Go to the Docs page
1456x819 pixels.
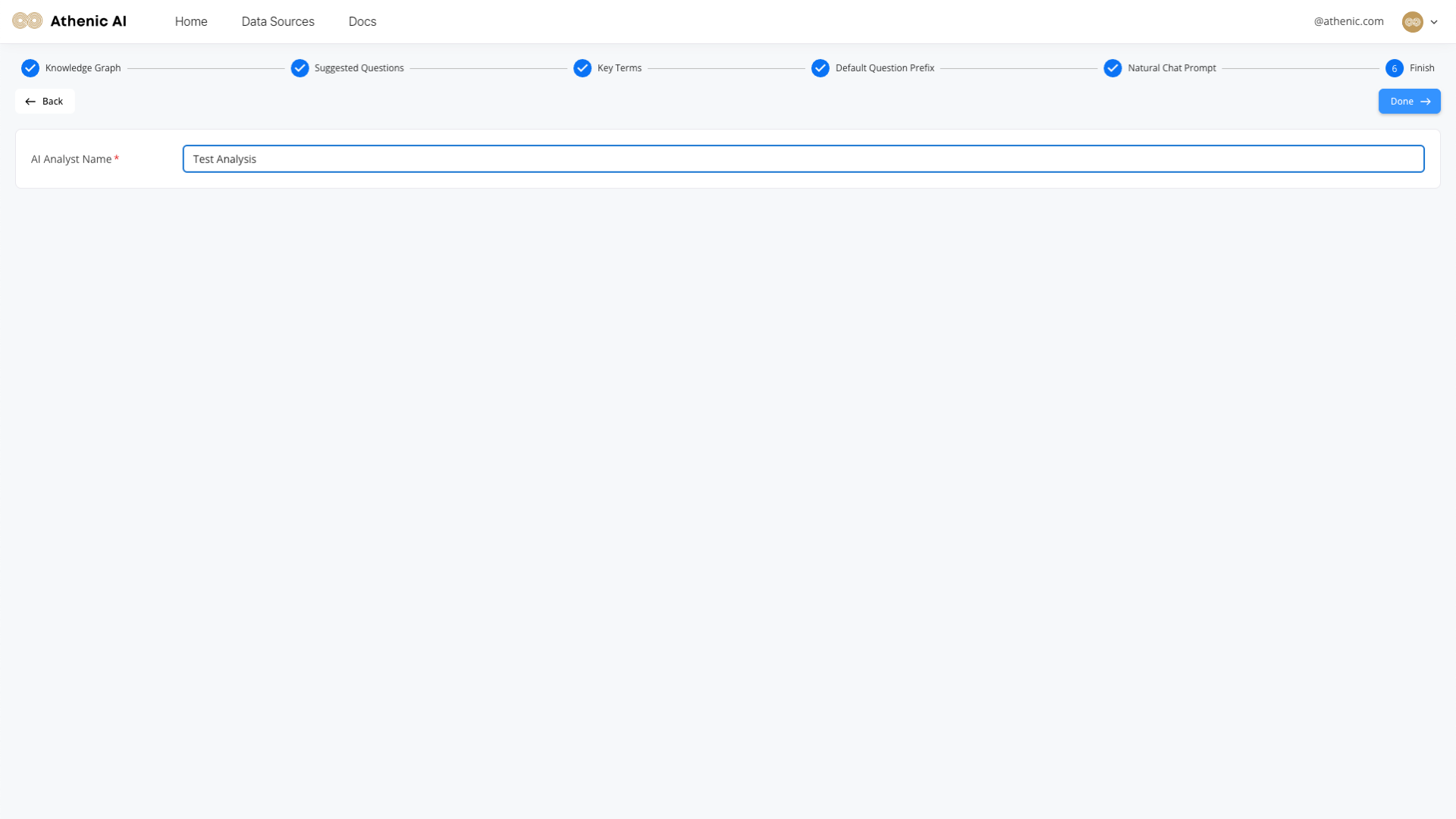[362, 21]
